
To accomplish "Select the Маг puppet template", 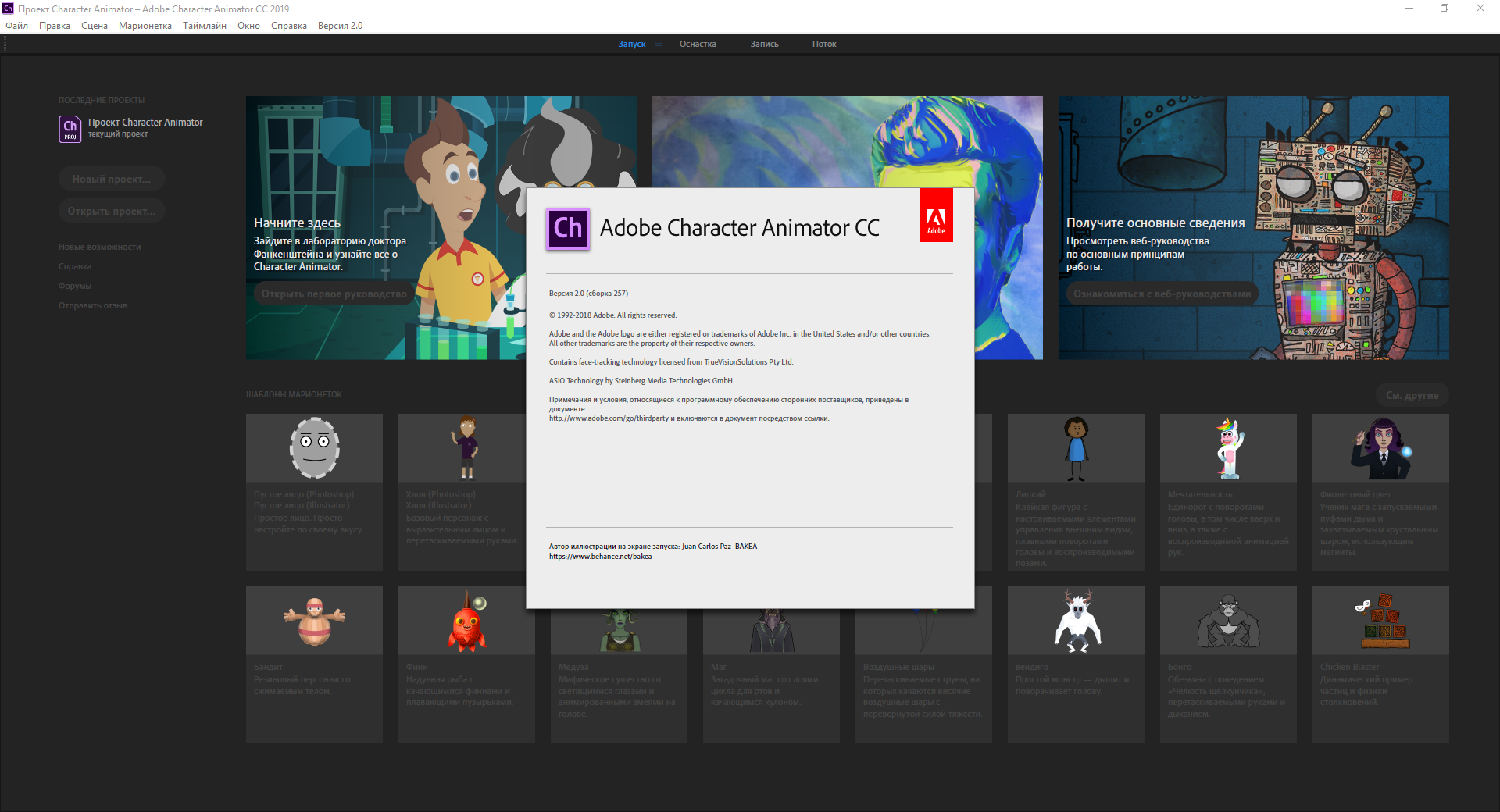I will pyautogui.click(x=771, y=676).
